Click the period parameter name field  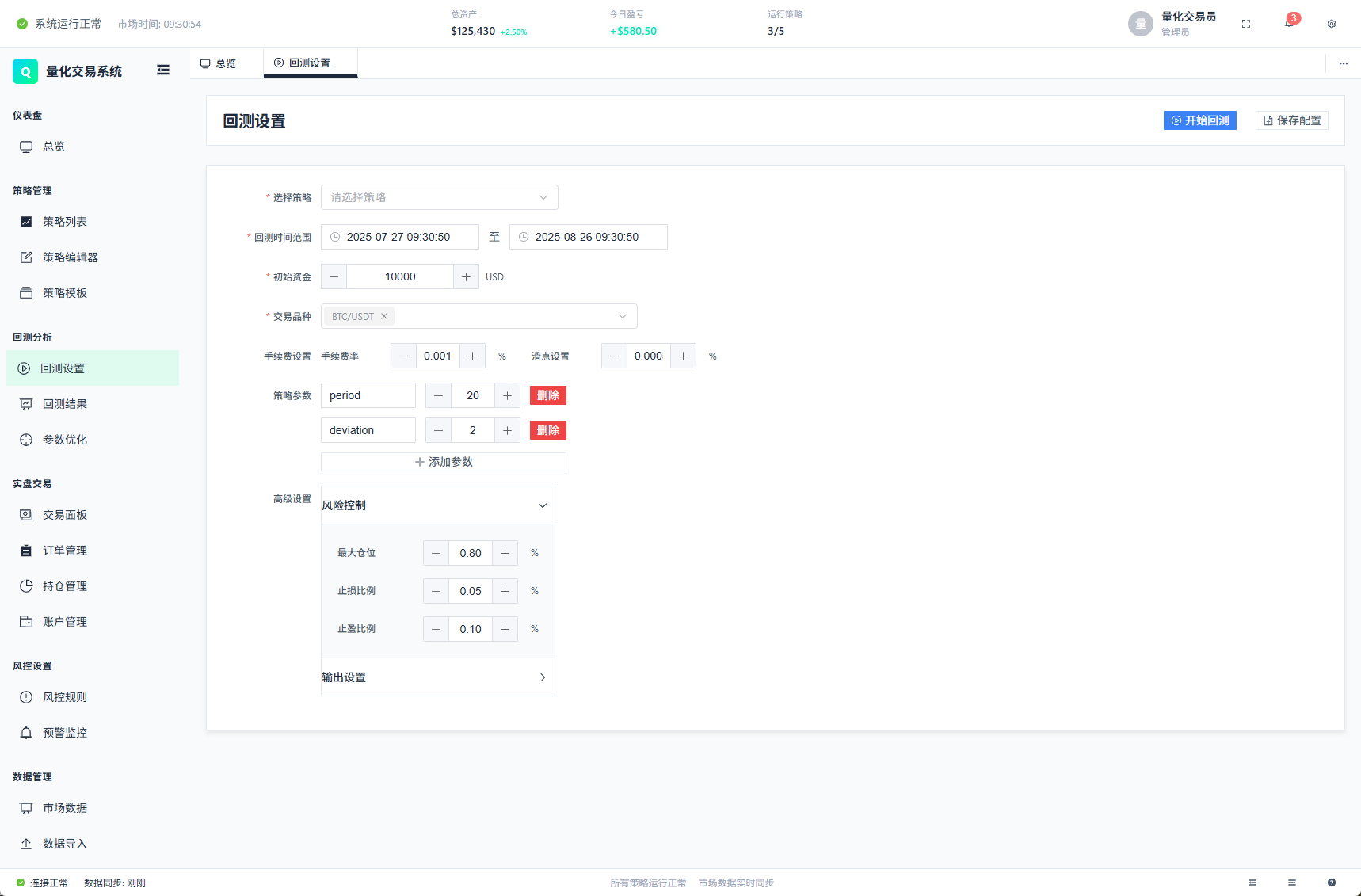click(x=368, y=395)
